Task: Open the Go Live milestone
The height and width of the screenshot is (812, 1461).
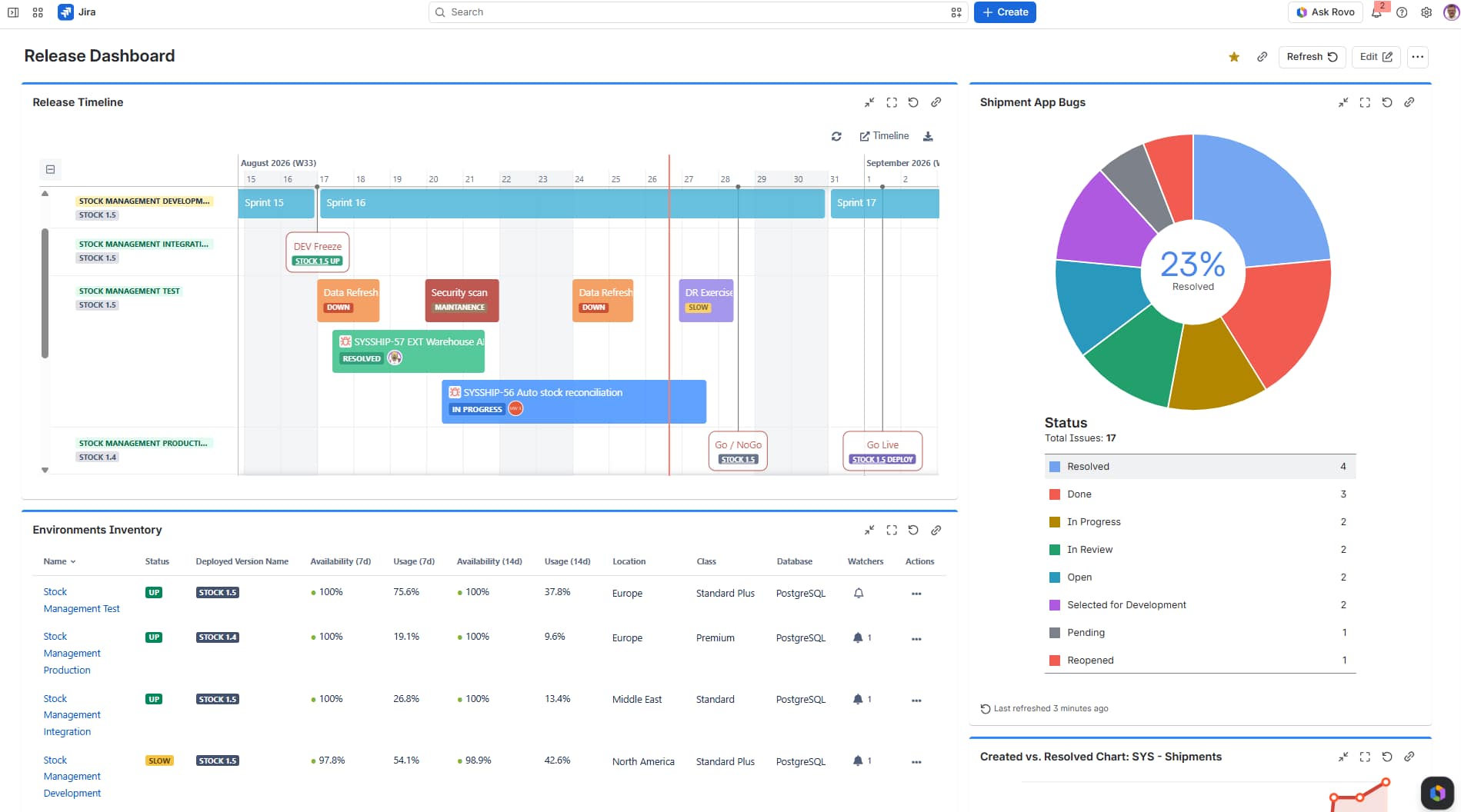Action: [882, 451]
